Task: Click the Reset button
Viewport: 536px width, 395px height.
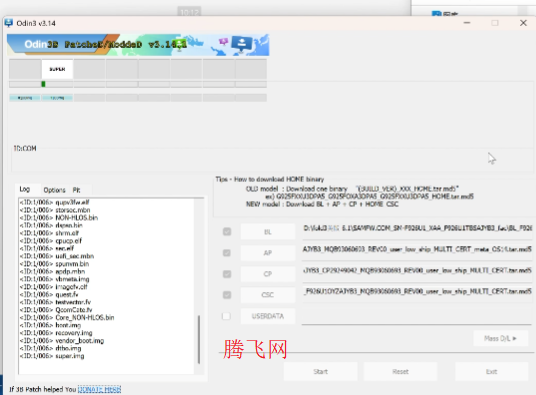Action: point(400,371)
